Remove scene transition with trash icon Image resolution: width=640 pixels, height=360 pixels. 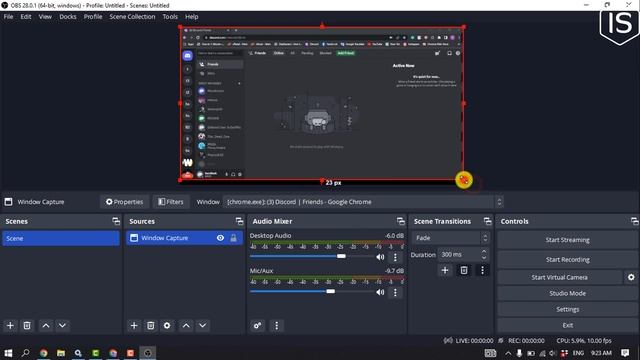click(464, 270)
